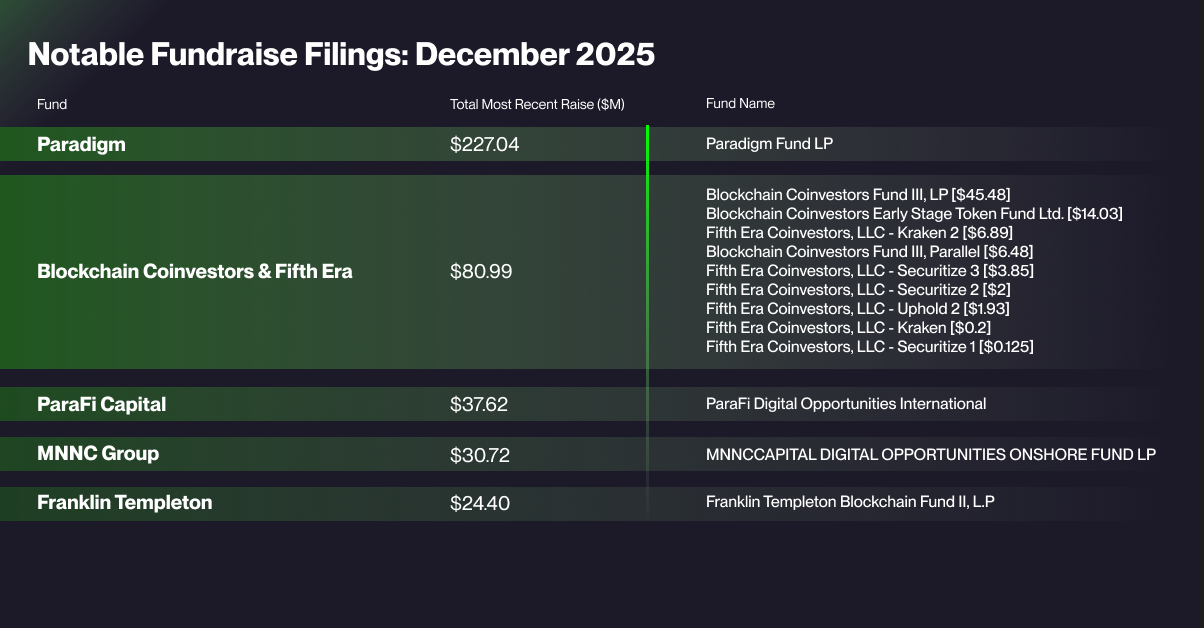The width and height of the screenshot is (1204, 628).
Task: Click 'ParaFi Digital Opportunities International' fund name
Action: coord(846,404)
